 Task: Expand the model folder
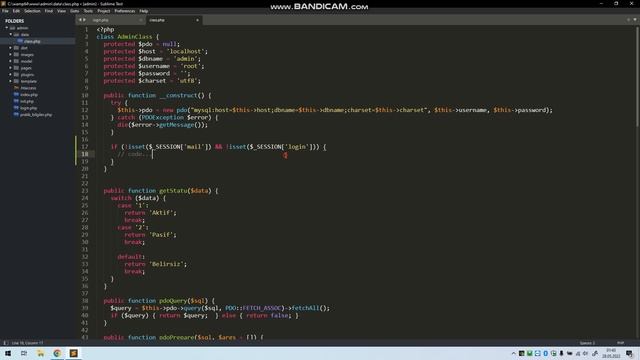coord(11,61)
